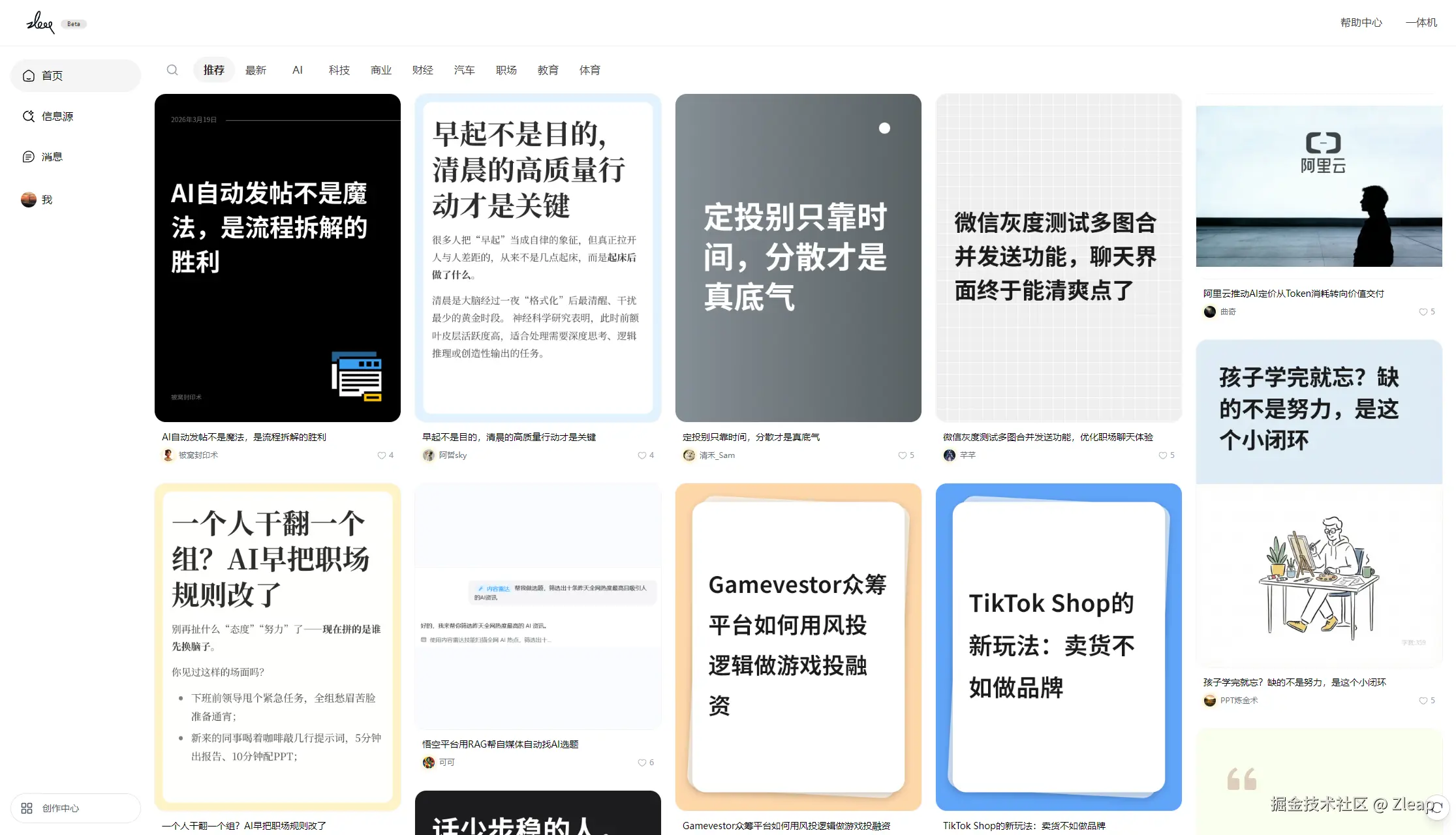
Task: Select the 职场 category tab
Action: [x=506, y=70]
